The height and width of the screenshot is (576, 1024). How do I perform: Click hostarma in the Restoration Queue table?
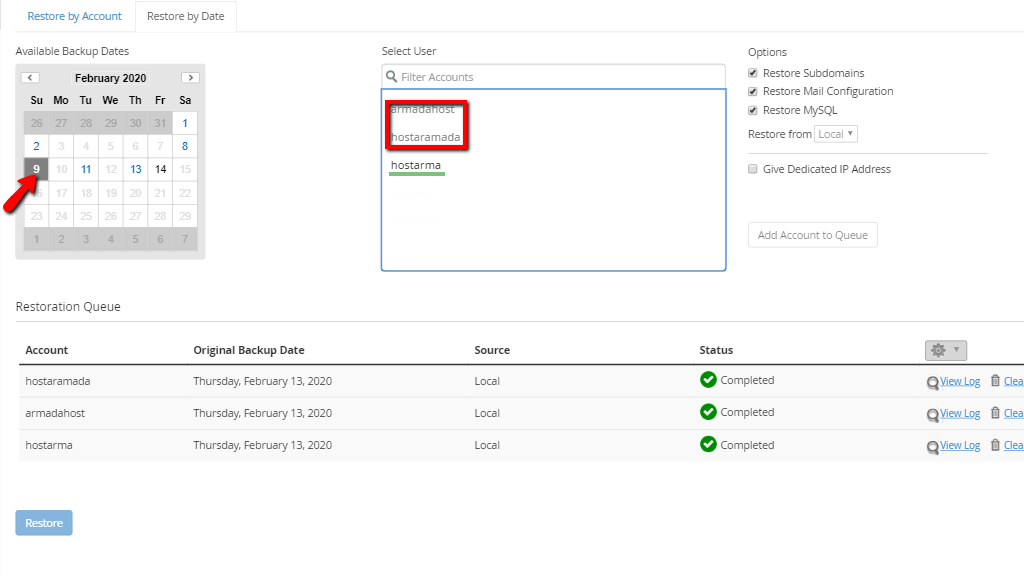49,445
